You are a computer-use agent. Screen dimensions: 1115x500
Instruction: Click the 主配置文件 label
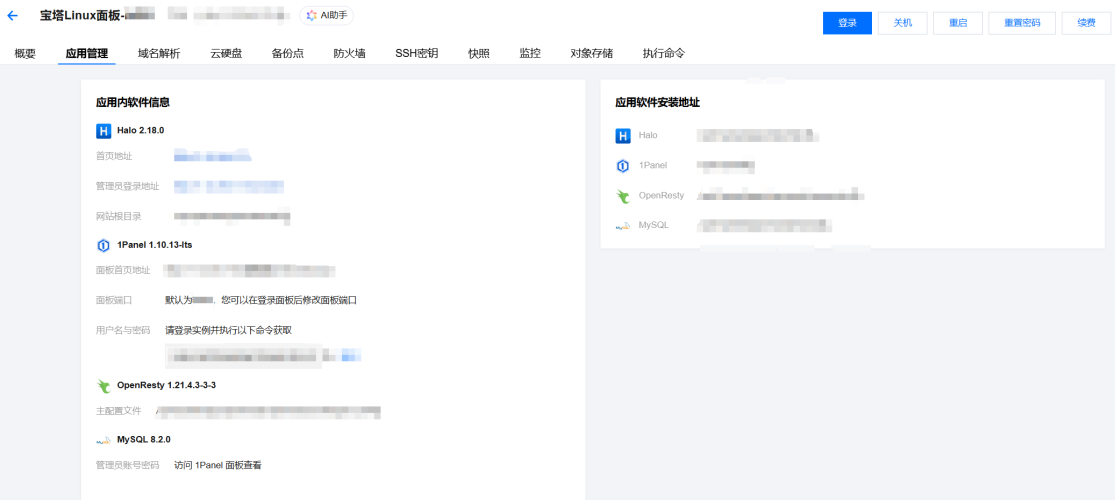tap(118, 411)
